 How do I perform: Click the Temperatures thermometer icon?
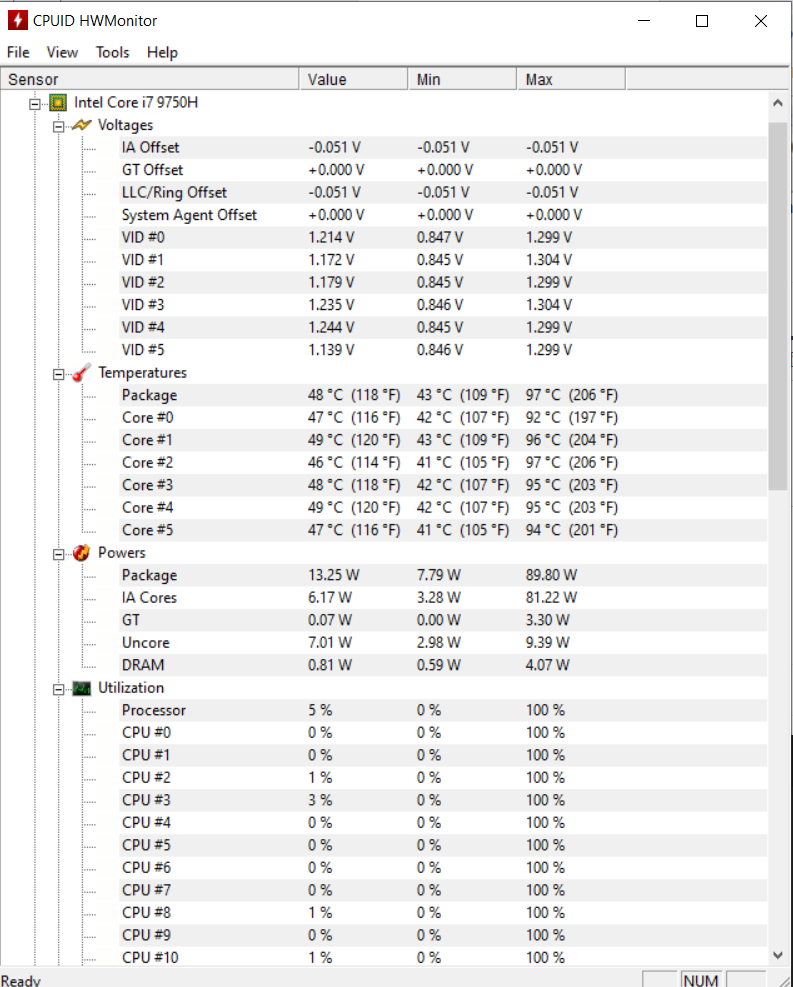pyautogui.click(x=81, y=372)
